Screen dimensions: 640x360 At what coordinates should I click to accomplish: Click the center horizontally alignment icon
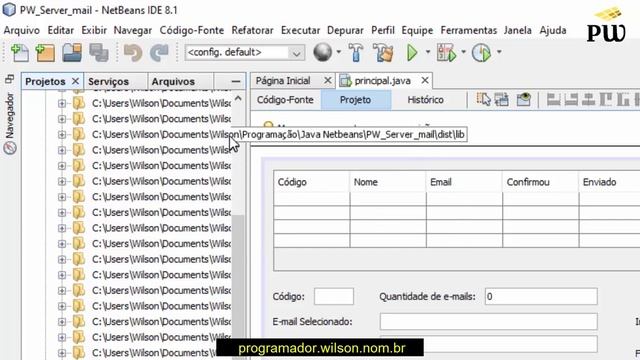click(x=588, y=99)
